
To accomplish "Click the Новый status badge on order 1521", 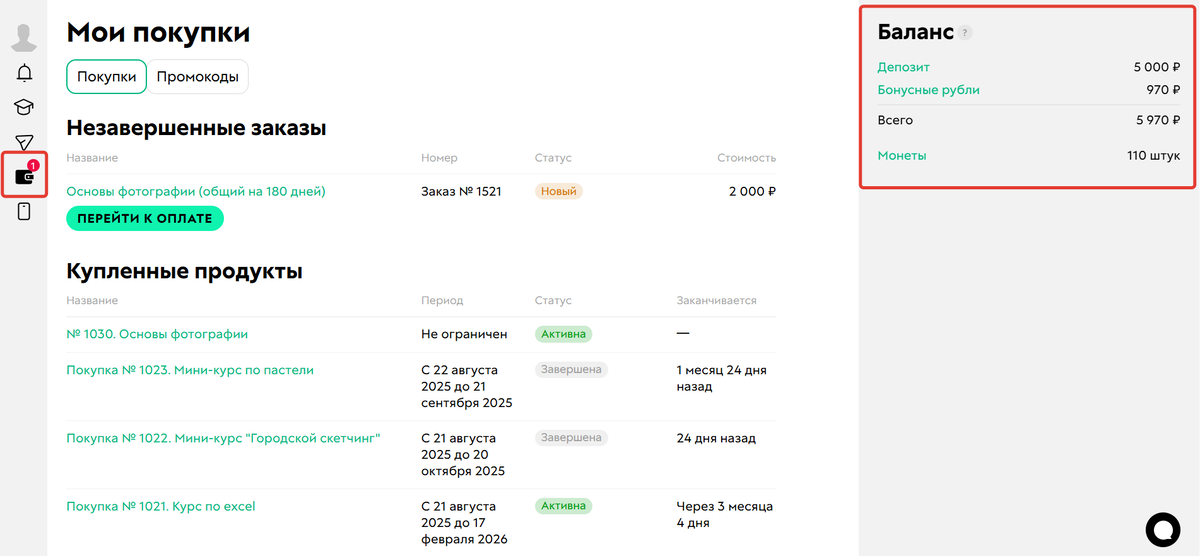I will [559, 191].
